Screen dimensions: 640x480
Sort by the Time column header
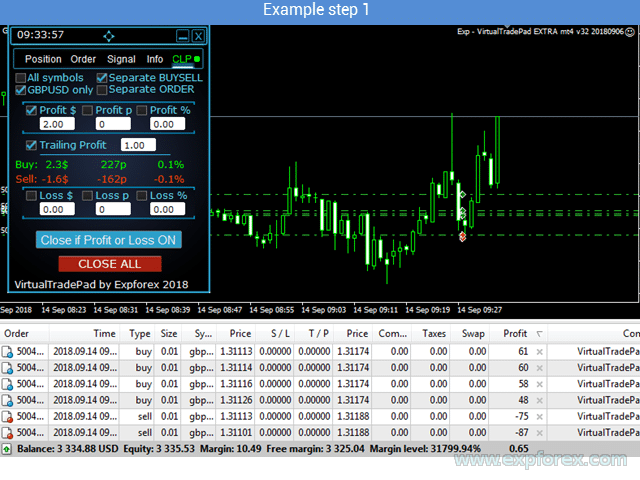pos(84,333)
